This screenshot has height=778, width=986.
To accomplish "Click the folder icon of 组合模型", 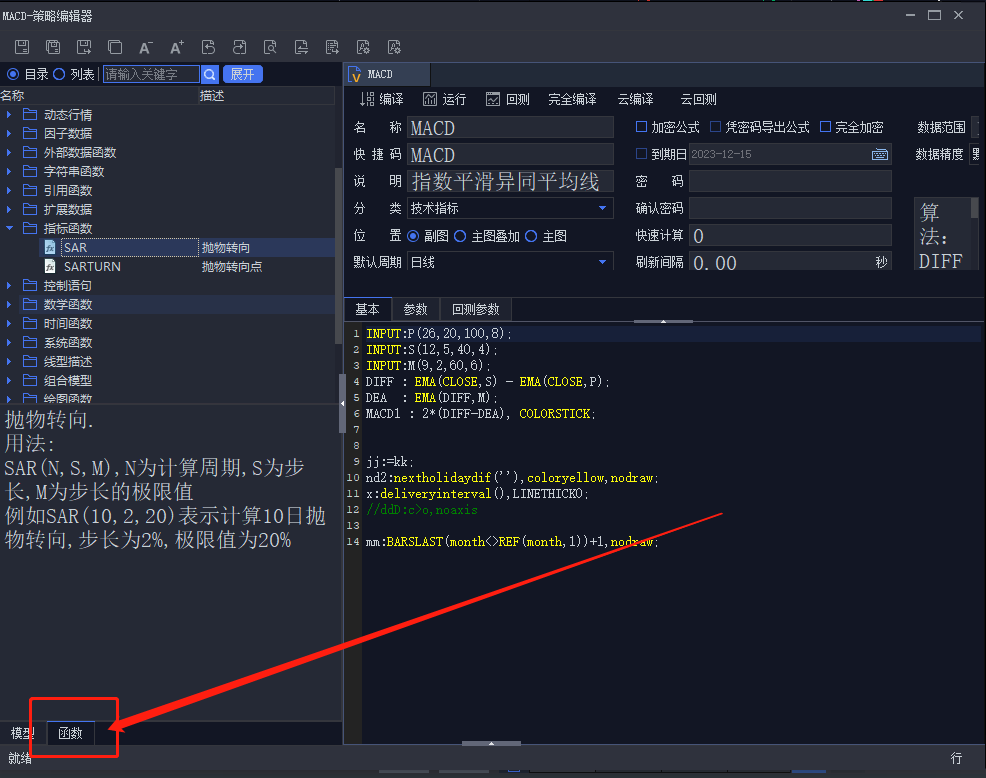I will (x=30, y=380).
